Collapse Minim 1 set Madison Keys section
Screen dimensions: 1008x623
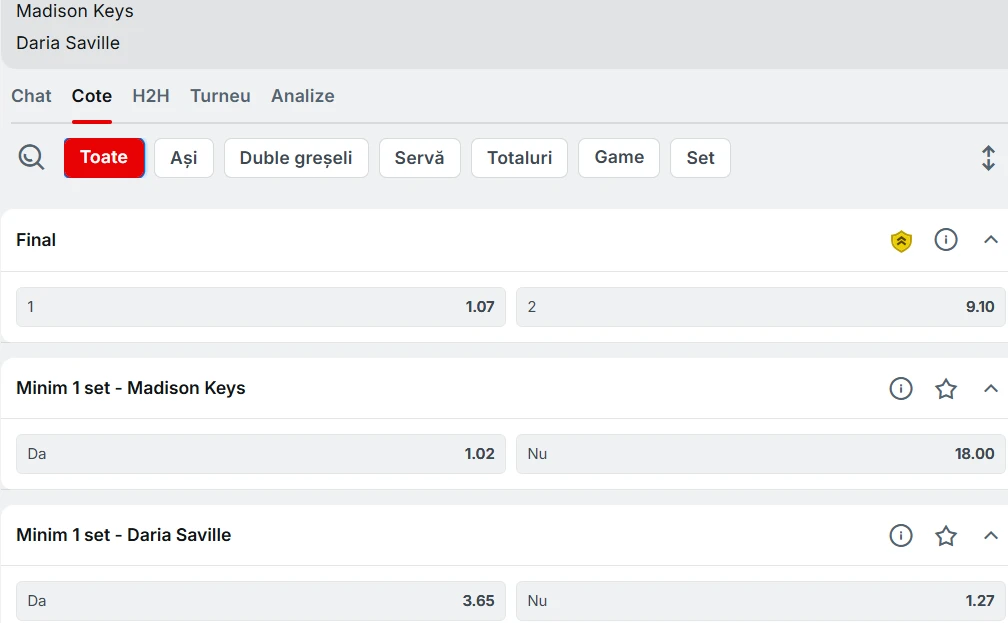coord(990,388)
